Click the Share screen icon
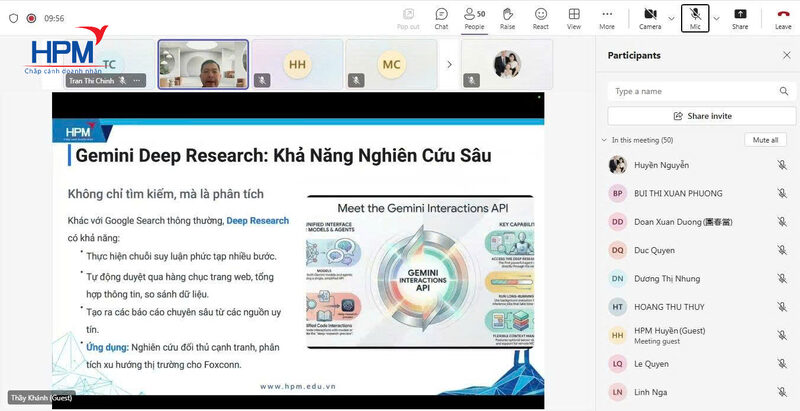 [740, 17]
